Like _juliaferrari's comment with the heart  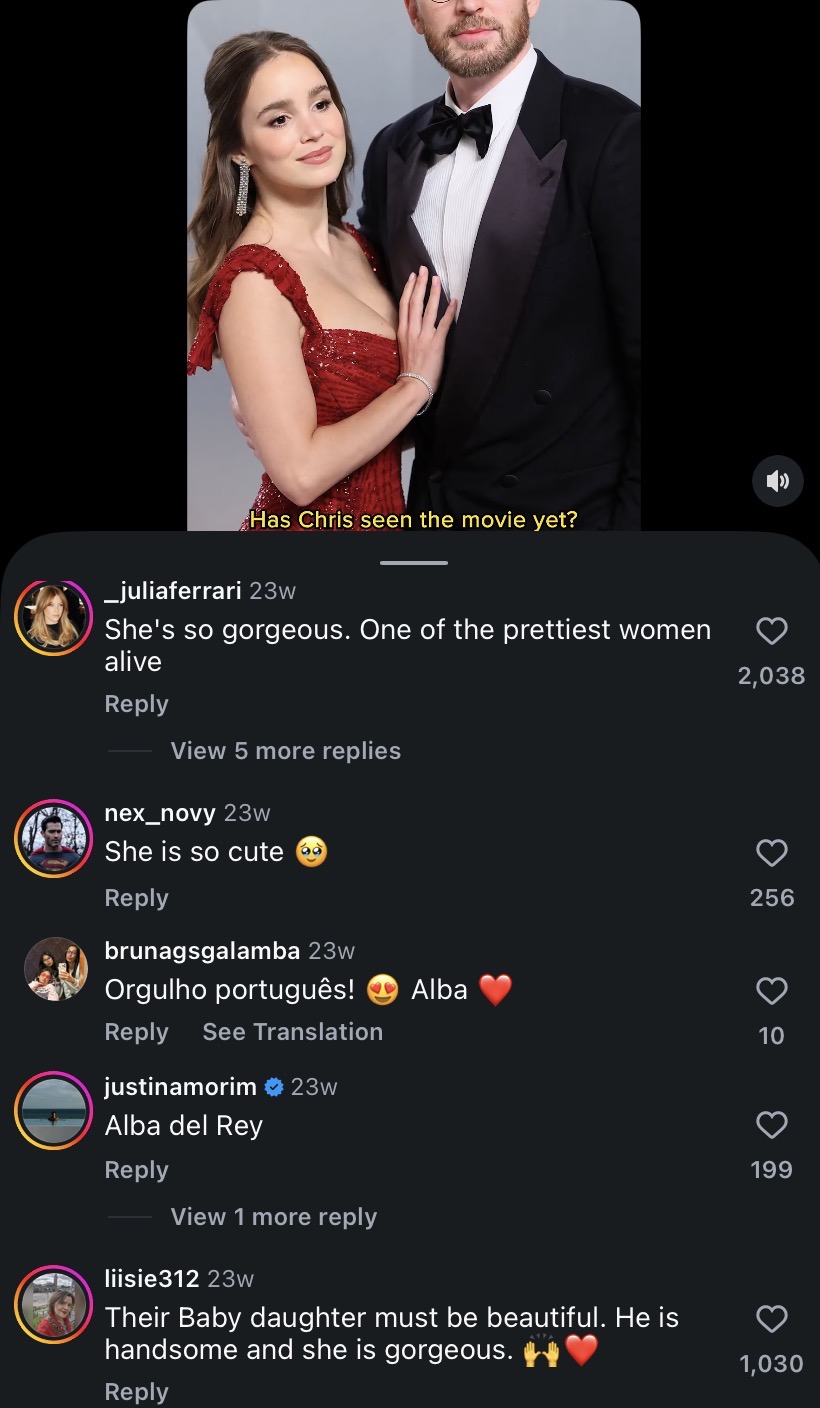[771, 631]
